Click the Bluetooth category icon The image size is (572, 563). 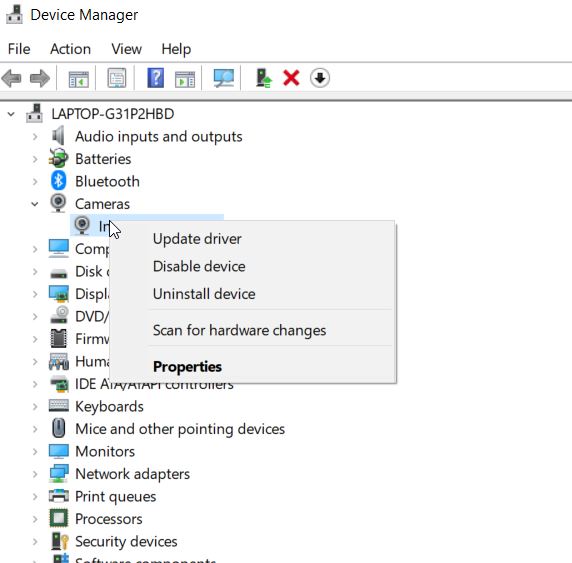coord(58,181)
